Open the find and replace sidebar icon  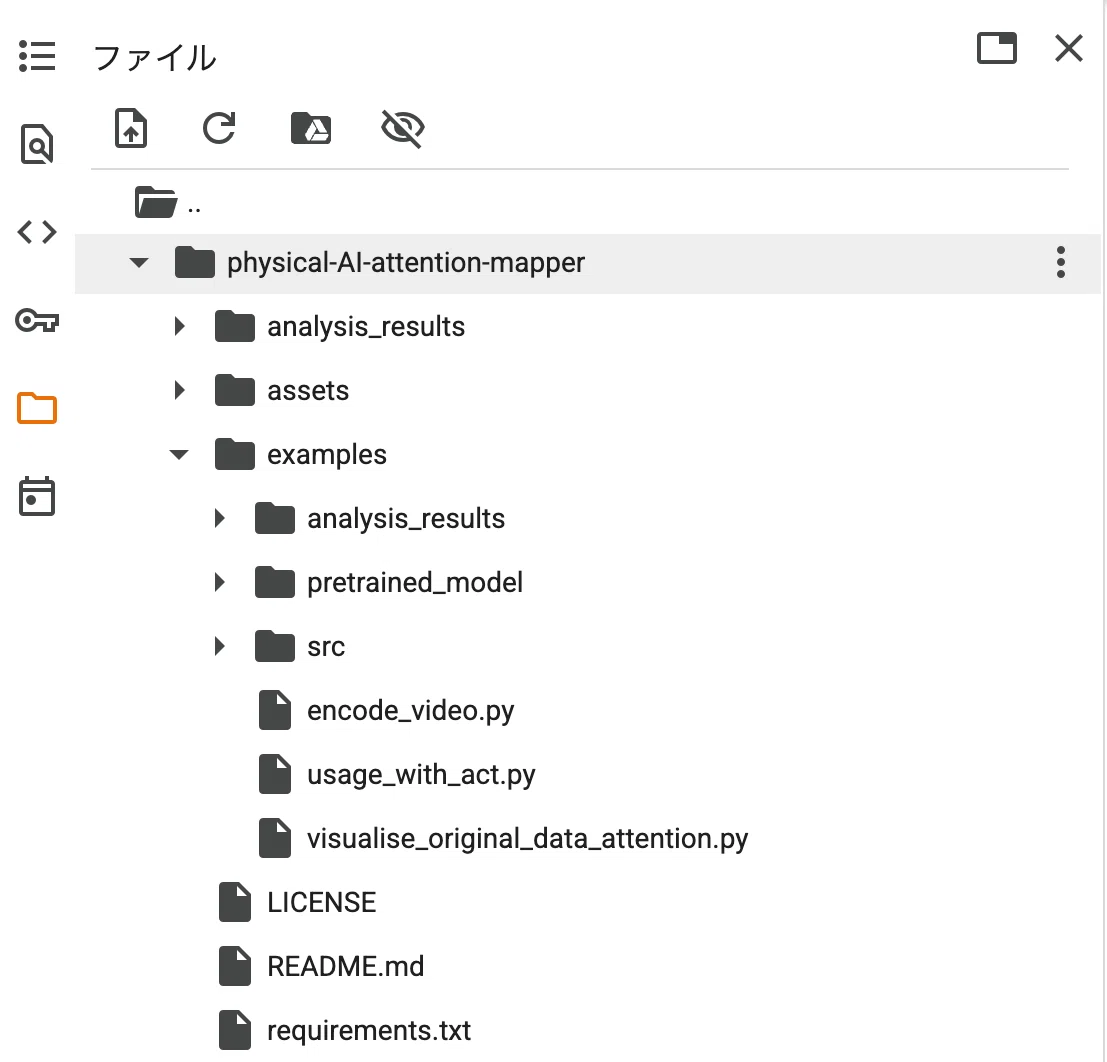coord(37,144)
